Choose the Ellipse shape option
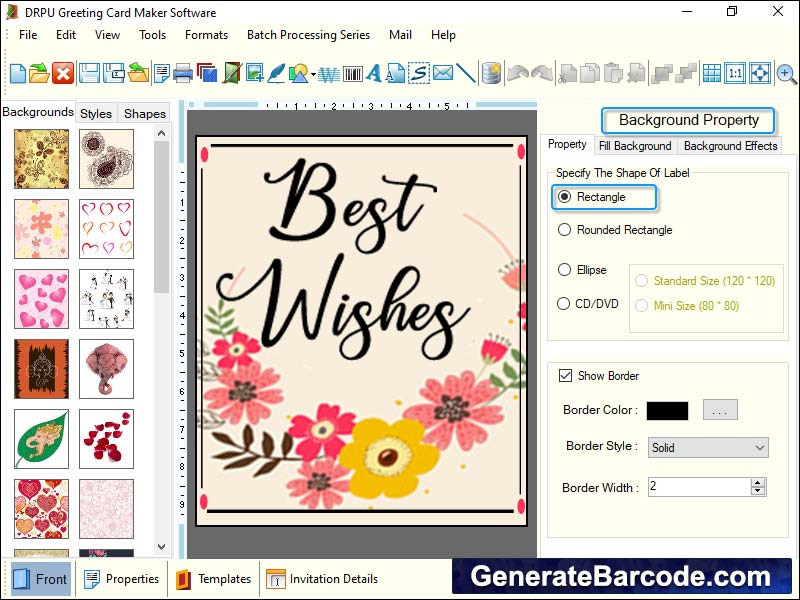 562,270
